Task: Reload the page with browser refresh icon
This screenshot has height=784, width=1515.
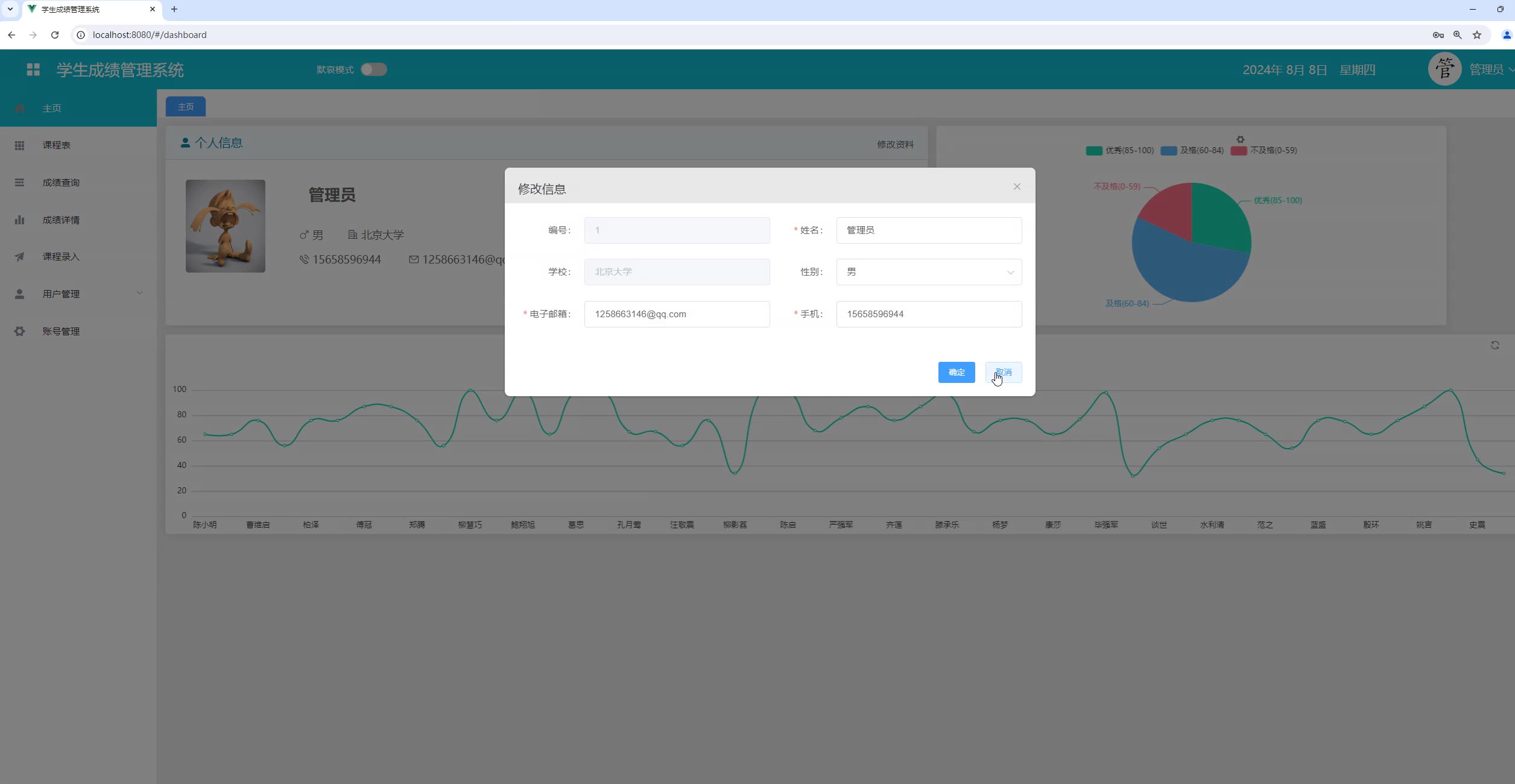Action: (55, 35)
